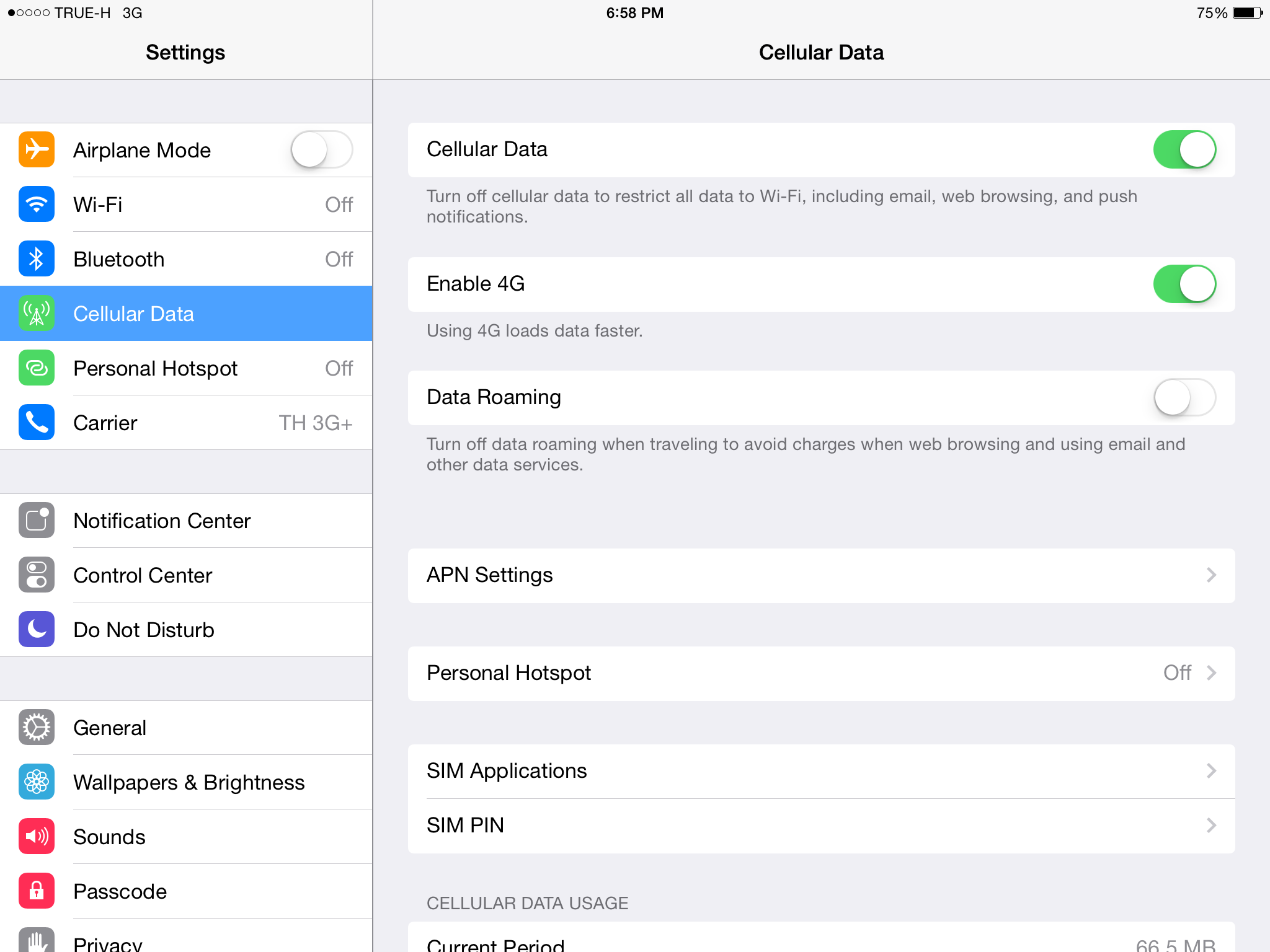Screen dimensions: 1270x952
Task: Select Notification Center in sidebar
Action: (162, 521)
